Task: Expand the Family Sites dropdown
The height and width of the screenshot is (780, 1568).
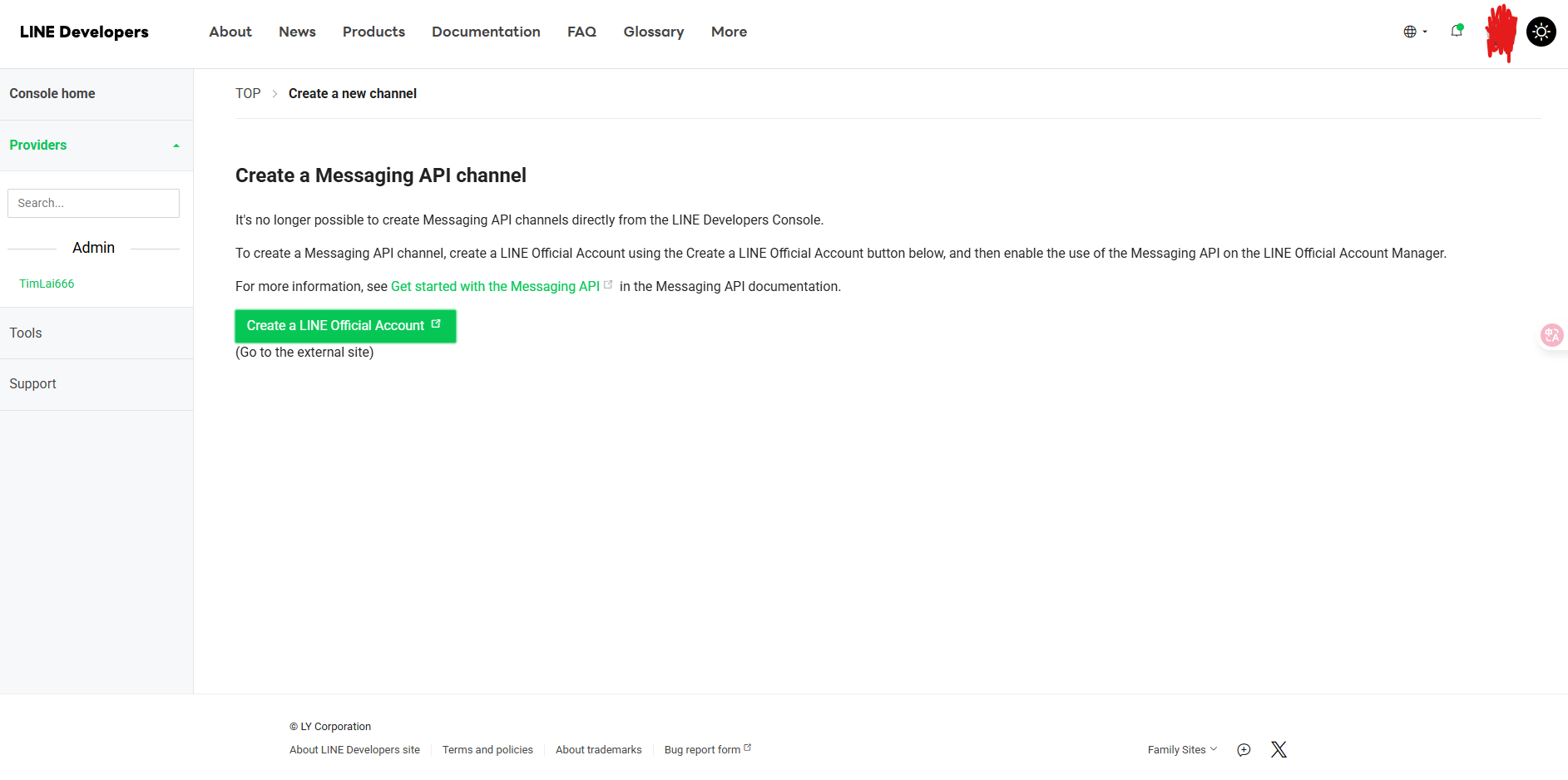Action: point(1181,749)
